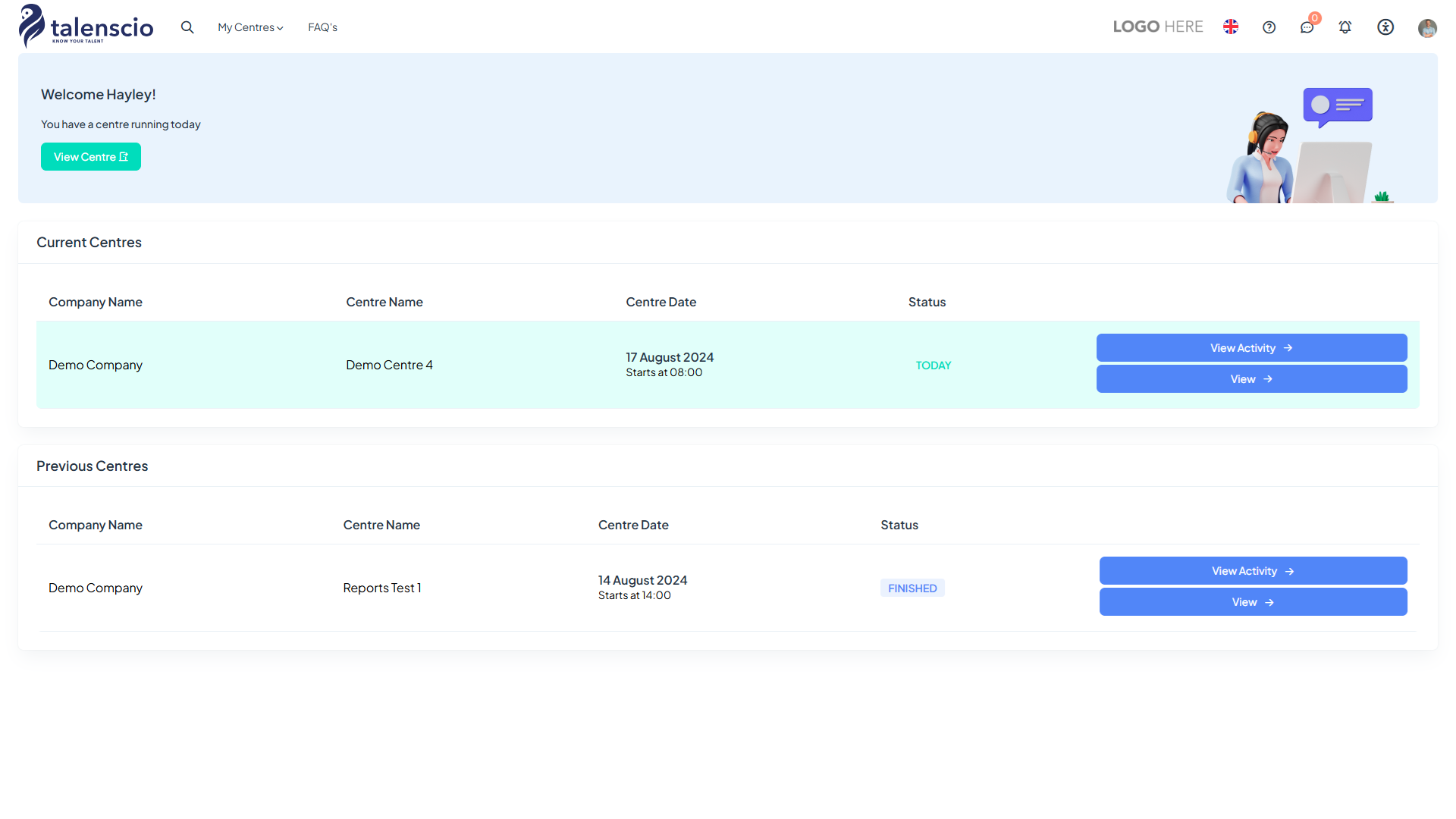View Activity for Demo Centre 4

coord(1251,348)
